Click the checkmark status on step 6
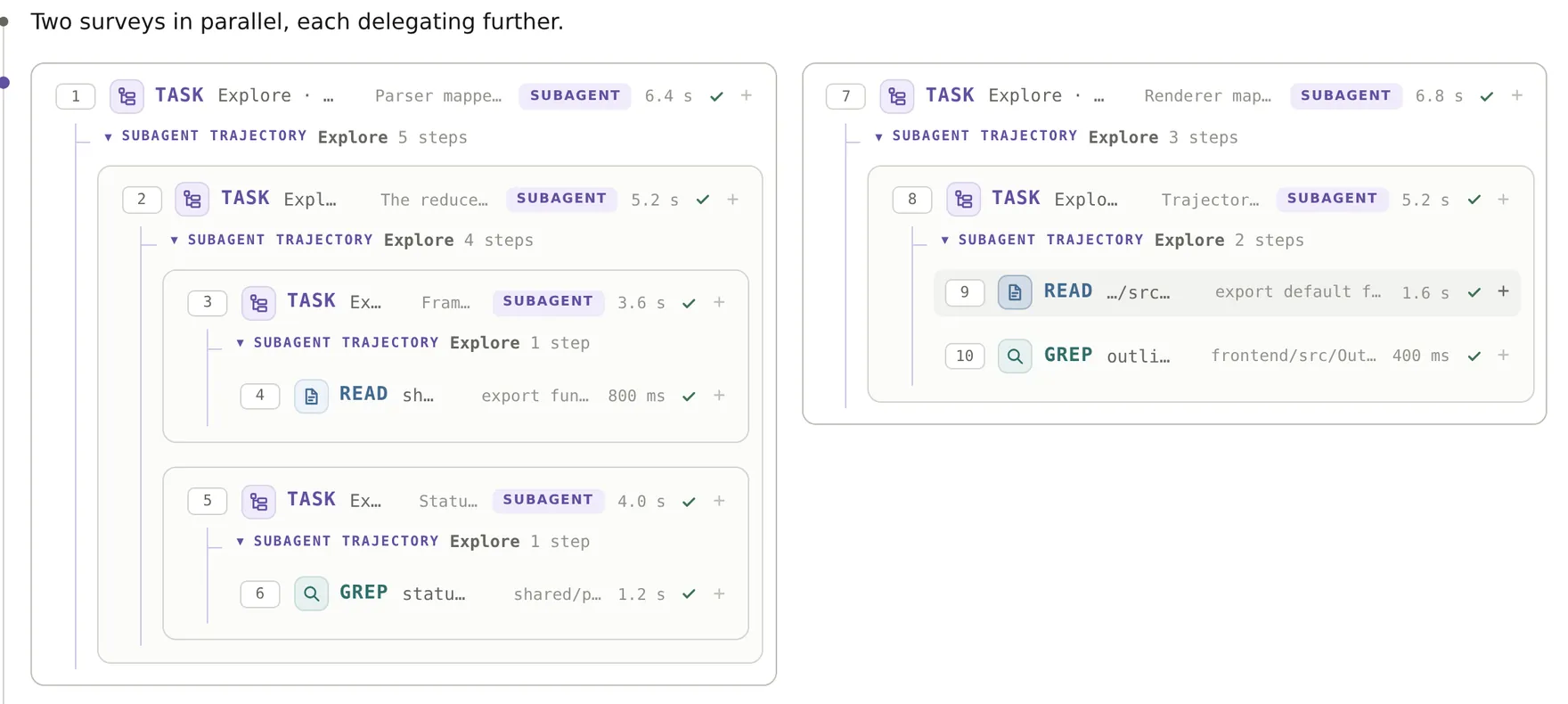Screen dimensions: 1568x704 689,594
